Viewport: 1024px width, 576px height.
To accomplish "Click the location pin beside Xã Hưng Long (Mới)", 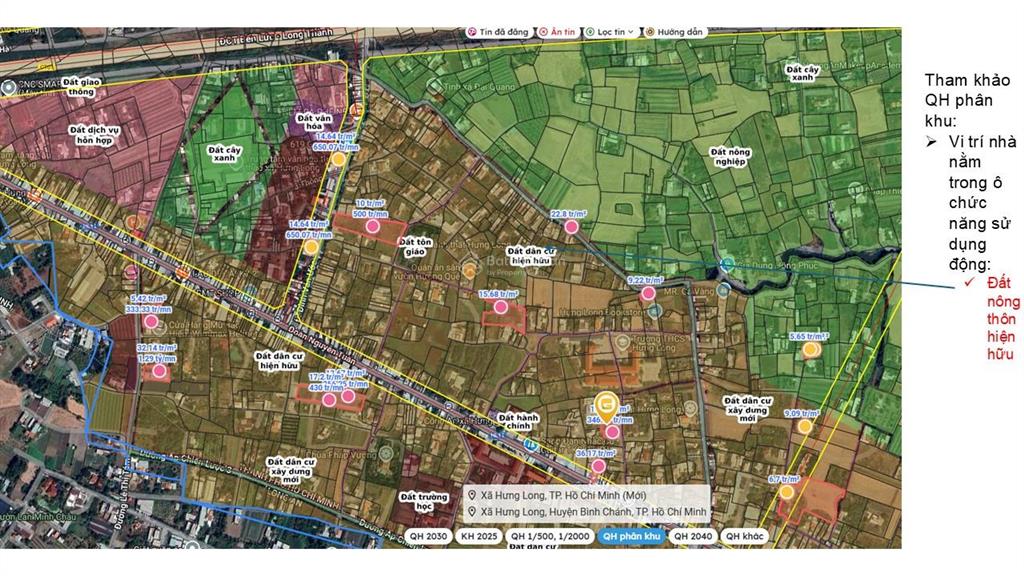I will tap(472, 494).
